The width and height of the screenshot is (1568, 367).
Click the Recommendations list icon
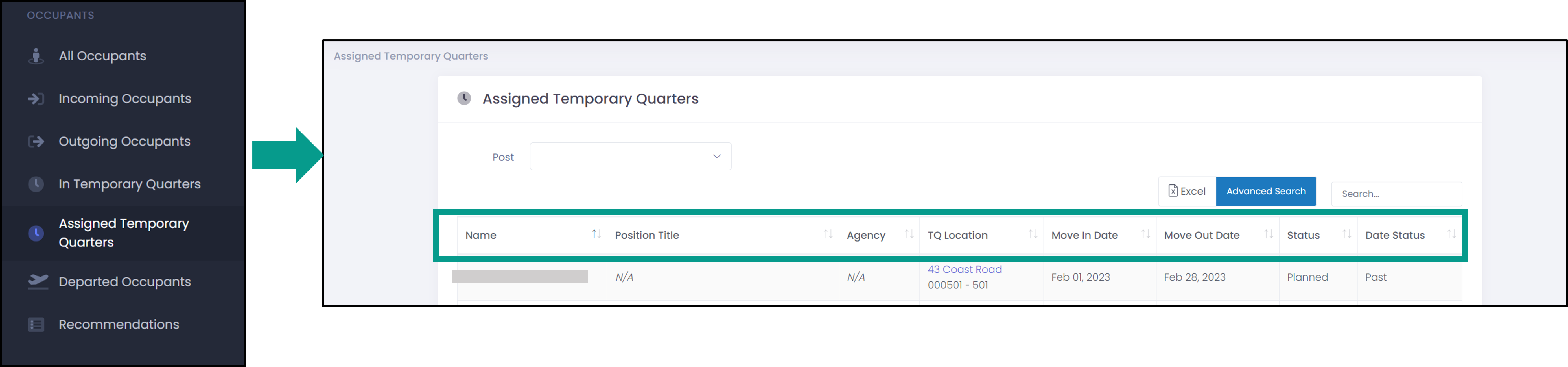click(x=36, y=324)
